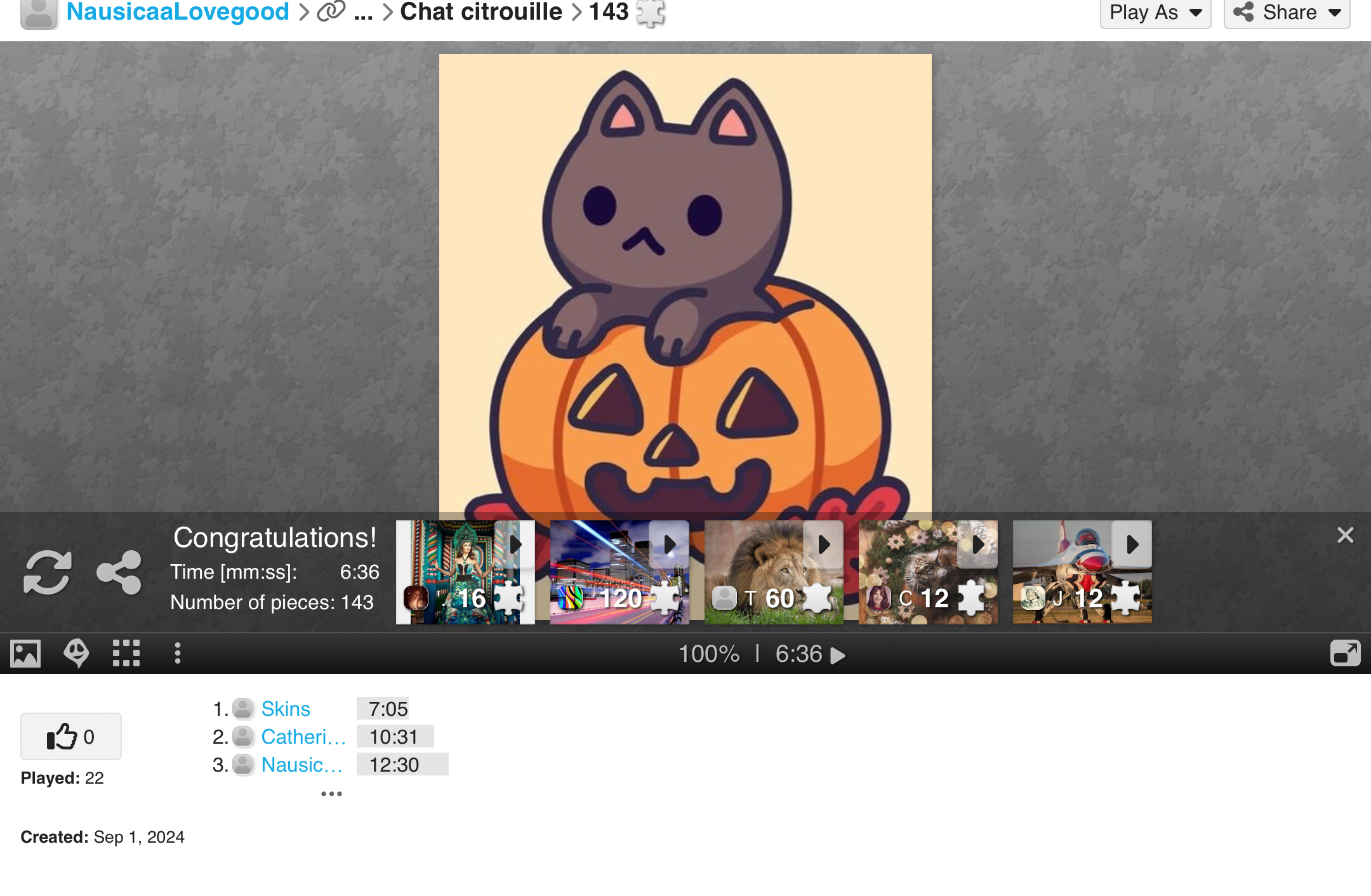Image resolution: width=1371 pixels, height=896 pixels.
Task: Click the link chain breadcrumb icon
Action: pyautogui.click(x=331, y=11)
